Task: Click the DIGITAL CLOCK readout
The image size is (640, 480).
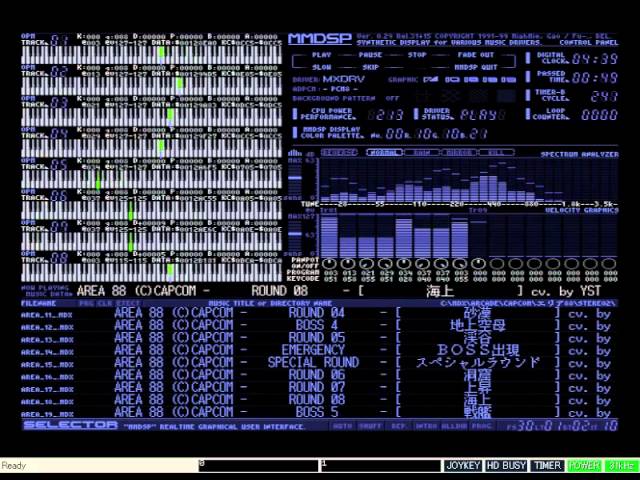Action: (595, 59)
